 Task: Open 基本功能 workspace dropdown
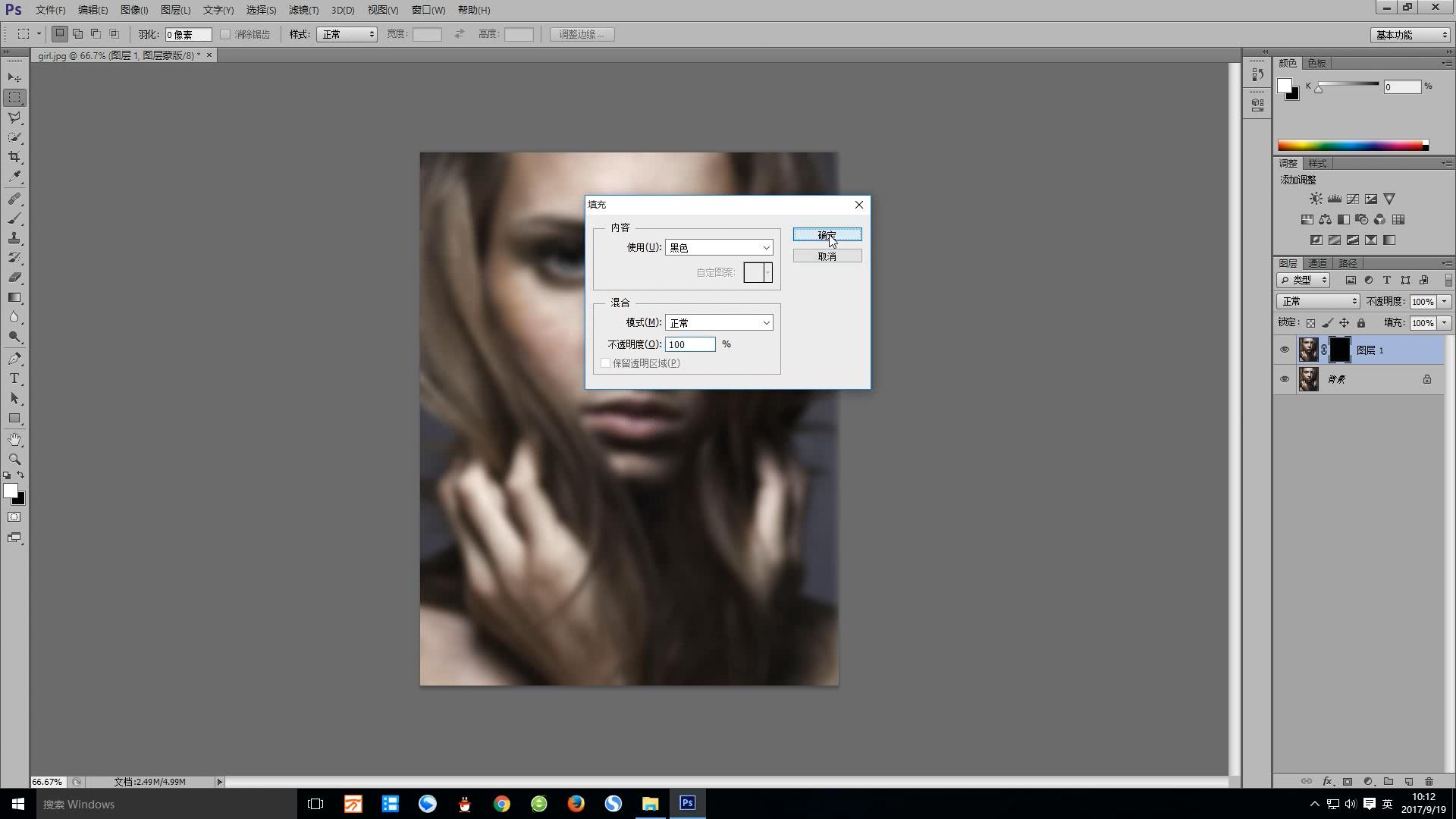(x=1410, y=35)
